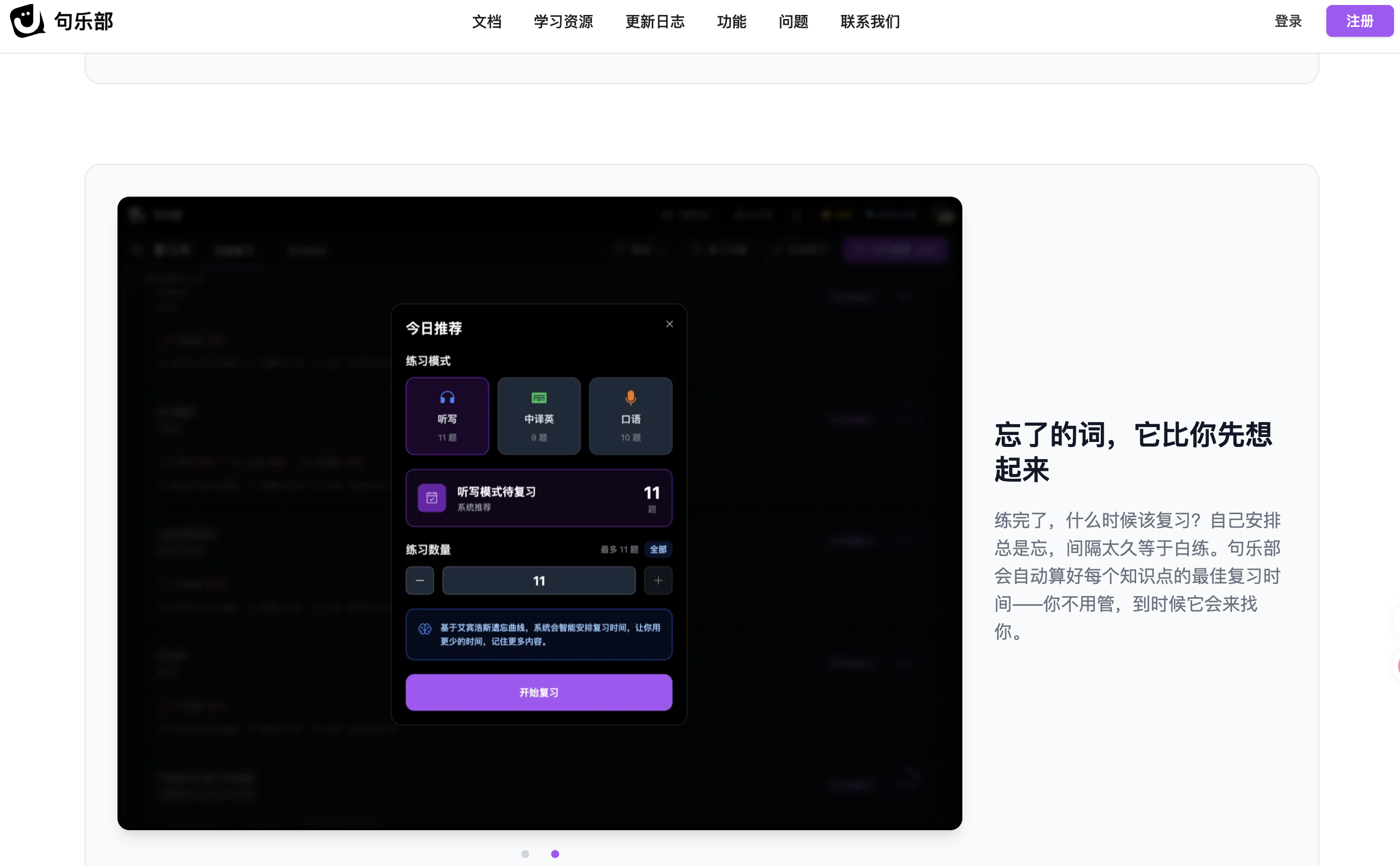Select the 中译英 mode card
The width and height of the screenshot is (1400, 866).
click(539, 416)
